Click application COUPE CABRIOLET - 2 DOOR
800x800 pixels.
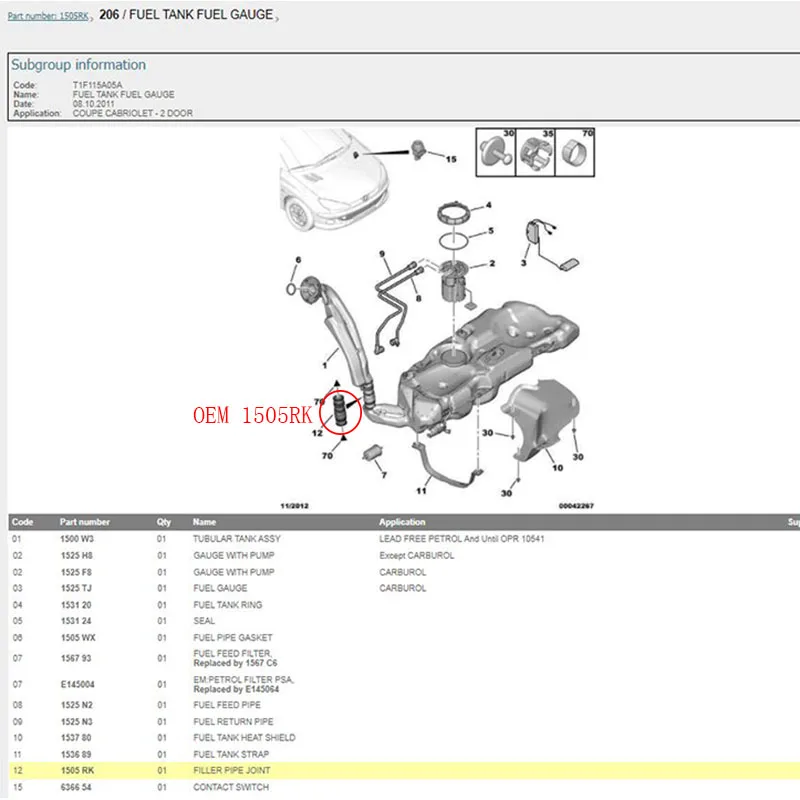[x=133, y=113]
